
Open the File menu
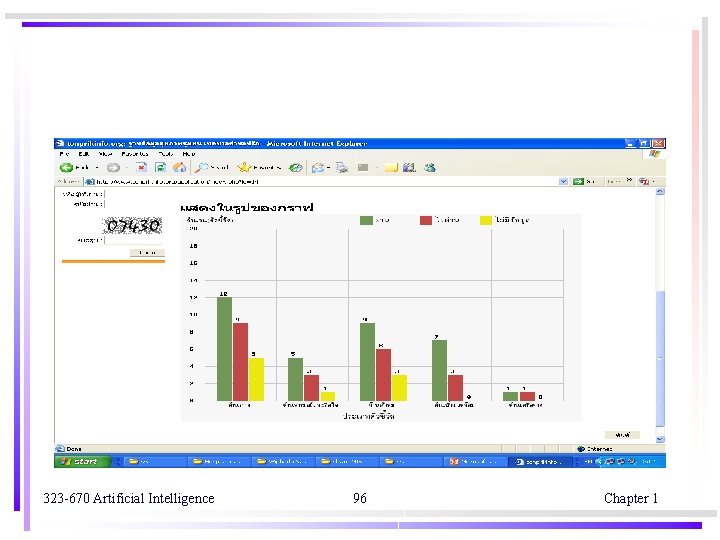[64, 154]
